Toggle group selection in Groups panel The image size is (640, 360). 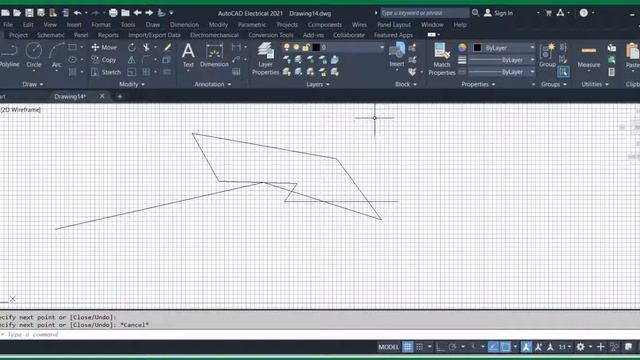(563, 72)
